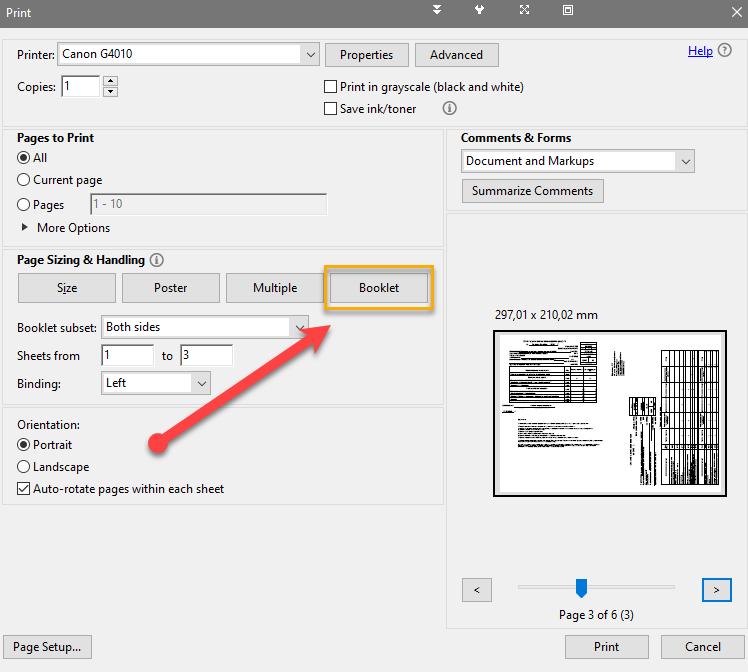Select the Current page radio button
The height and width of the screenshot is (672, 748).
pos(23,180)
